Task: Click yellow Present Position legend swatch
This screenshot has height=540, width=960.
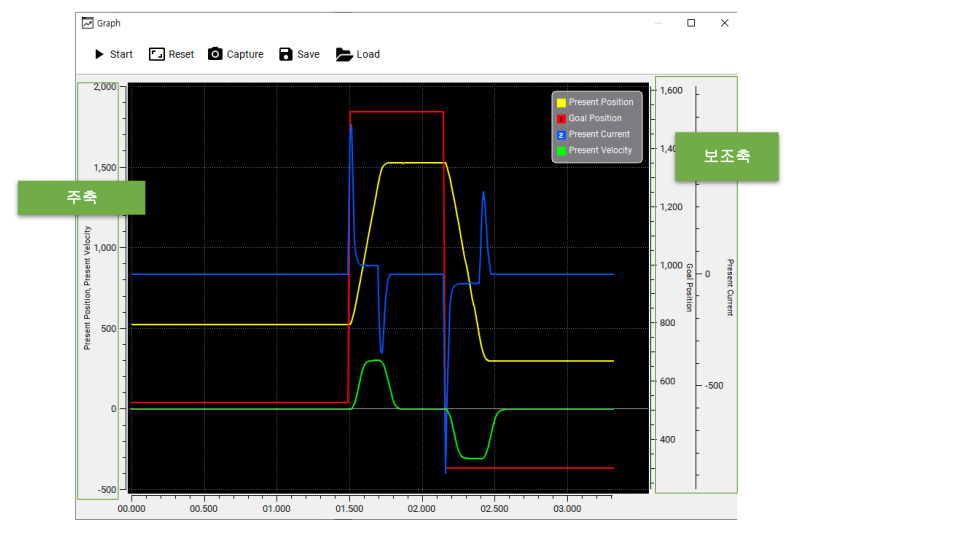Action: click(x=561, y=103)
